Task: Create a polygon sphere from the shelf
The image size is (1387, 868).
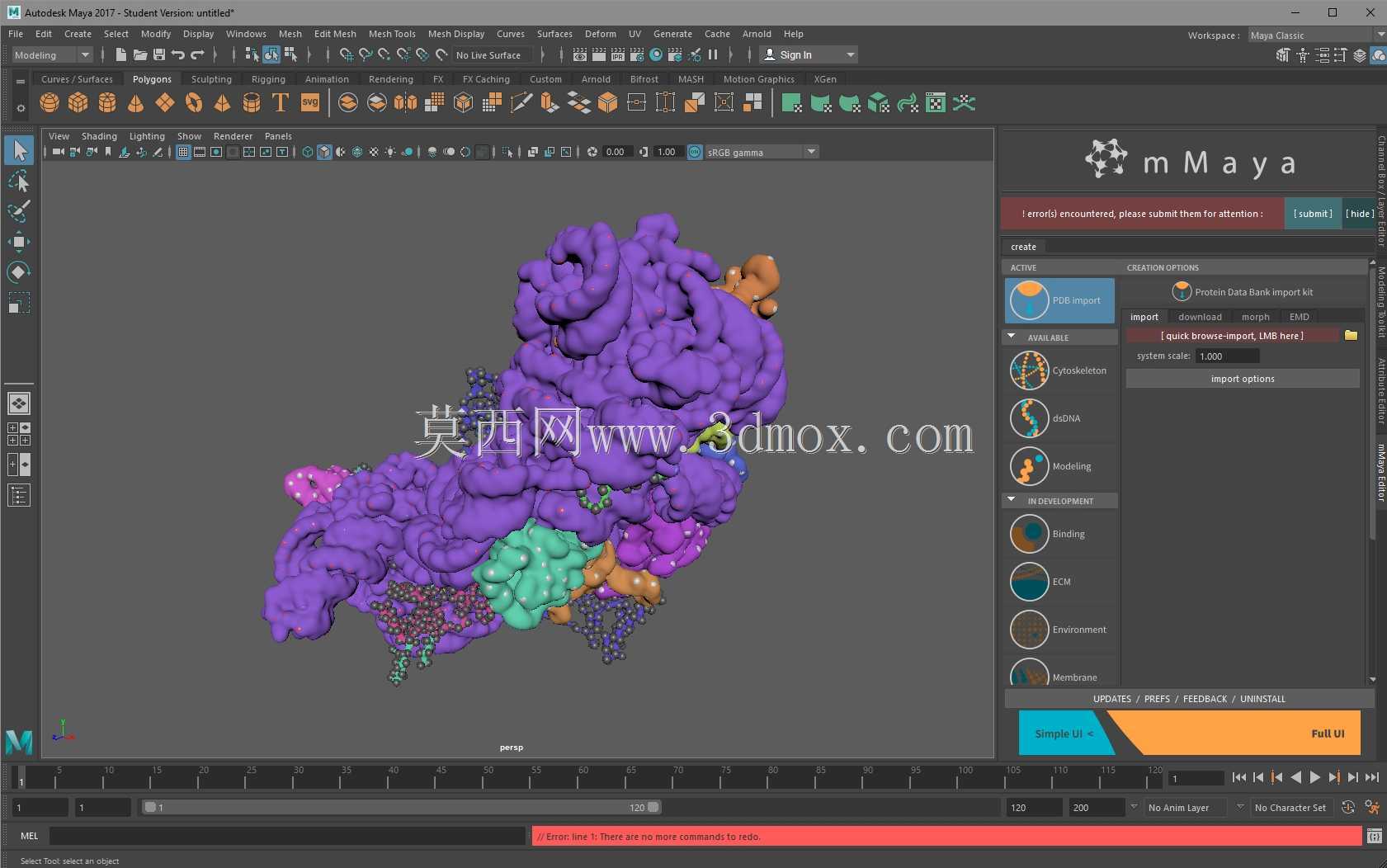Action: (50, 103)
